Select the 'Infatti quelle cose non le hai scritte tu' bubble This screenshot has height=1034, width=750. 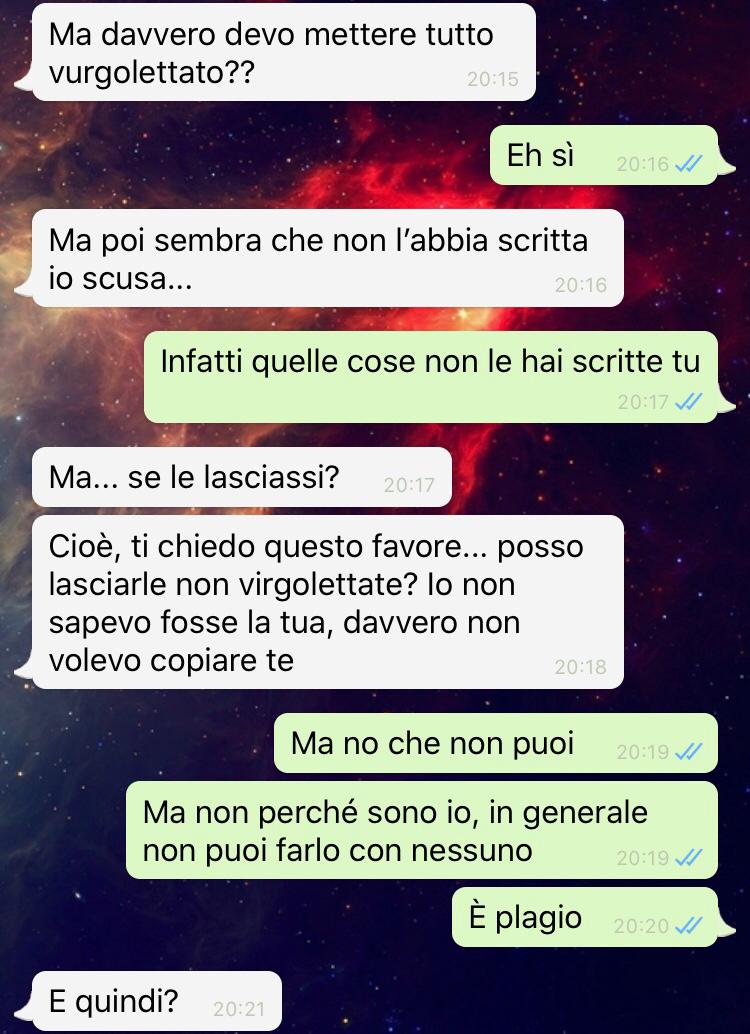[x=431, y=377]
